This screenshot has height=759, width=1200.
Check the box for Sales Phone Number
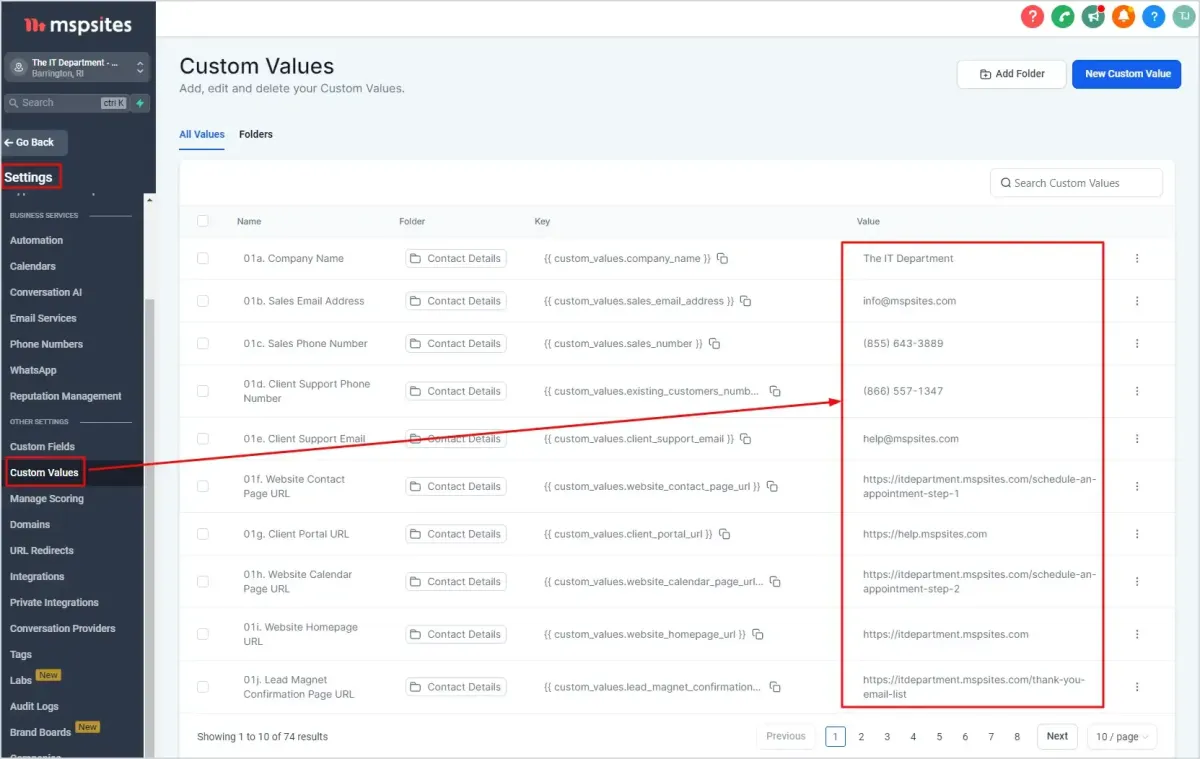pos(203,343)
